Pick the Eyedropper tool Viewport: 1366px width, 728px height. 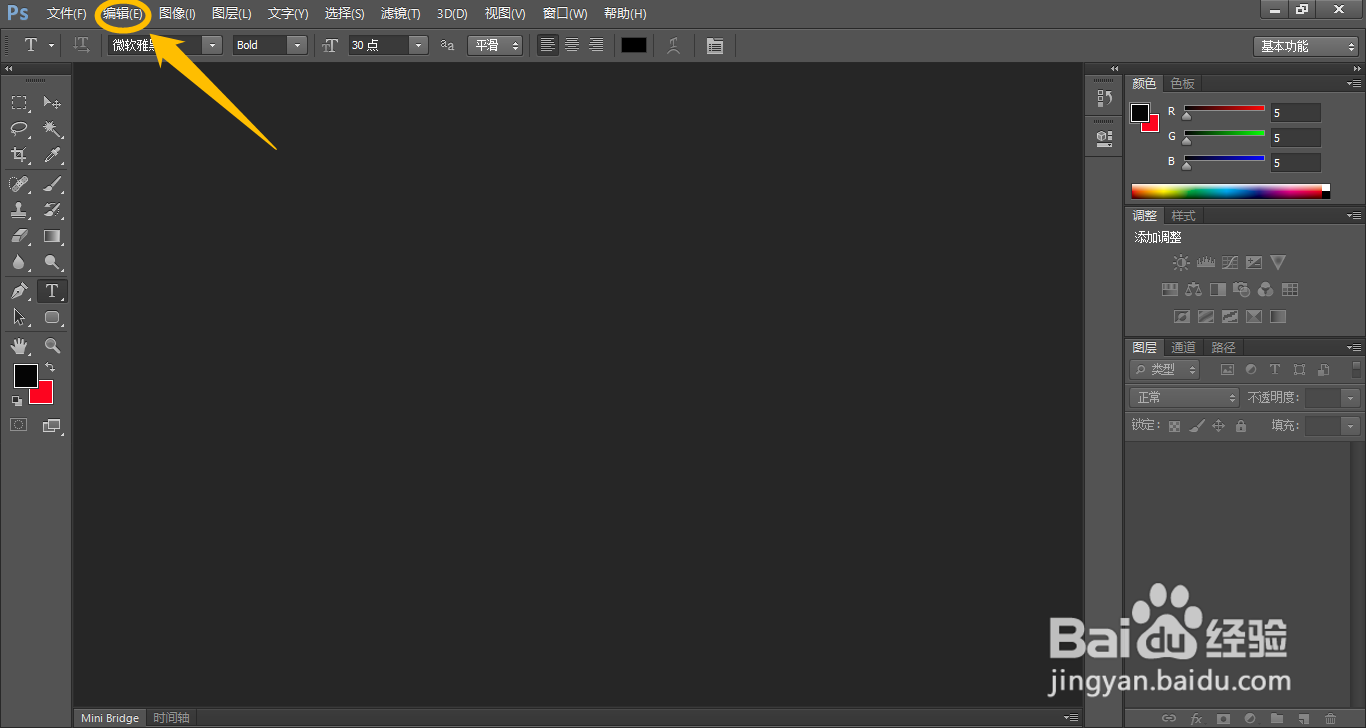coord(52,155)
